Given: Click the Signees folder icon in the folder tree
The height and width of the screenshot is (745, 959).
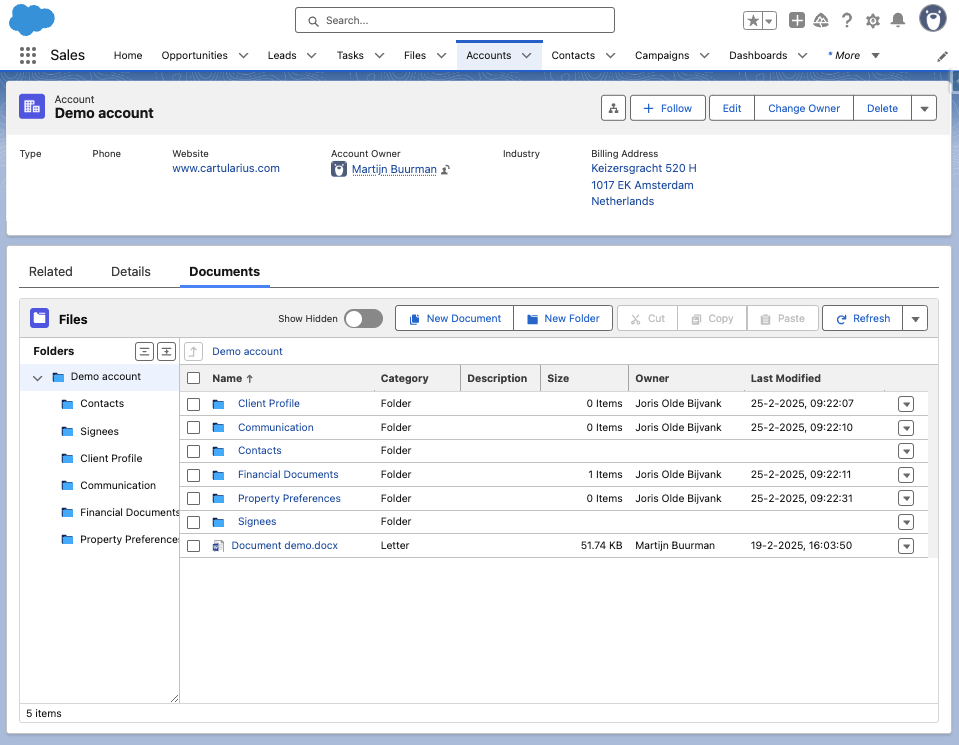Looking at the screenshot, I should tap(67, 431).
